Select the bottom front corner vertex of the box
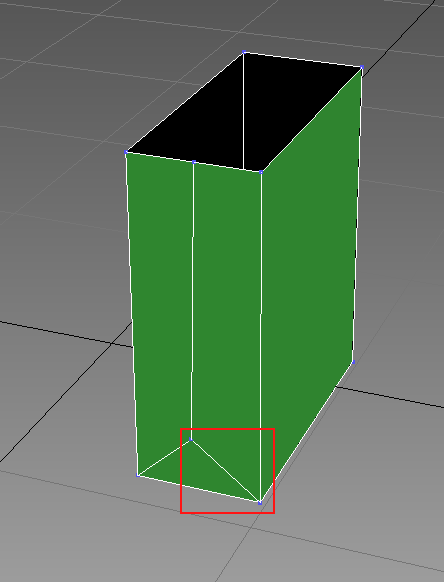Image resolution: width=444 pixels, height=582 pixels. click(x=260, y=503)
